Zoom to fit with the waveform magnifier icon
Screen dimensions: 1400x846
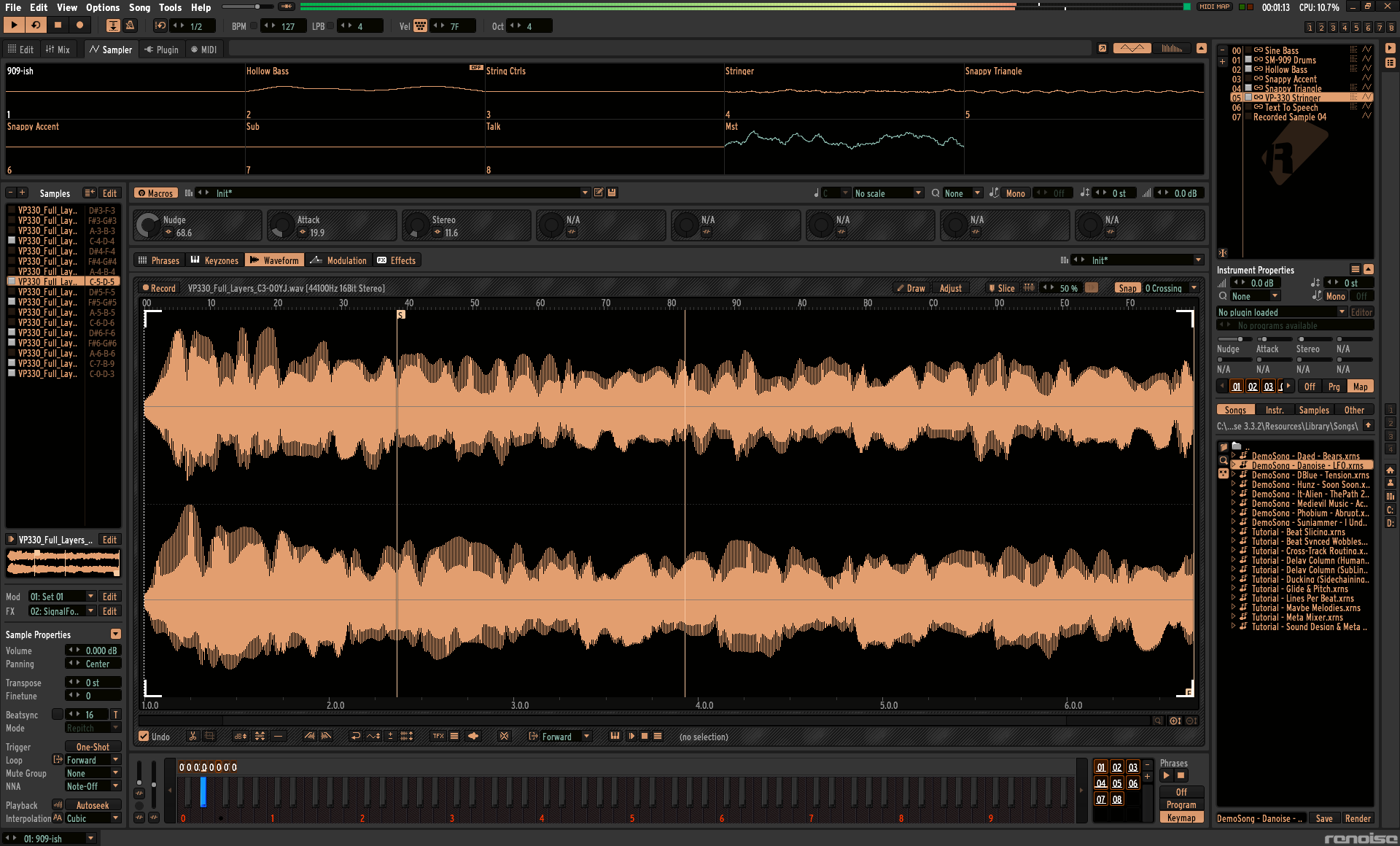tap(1158, 721)
